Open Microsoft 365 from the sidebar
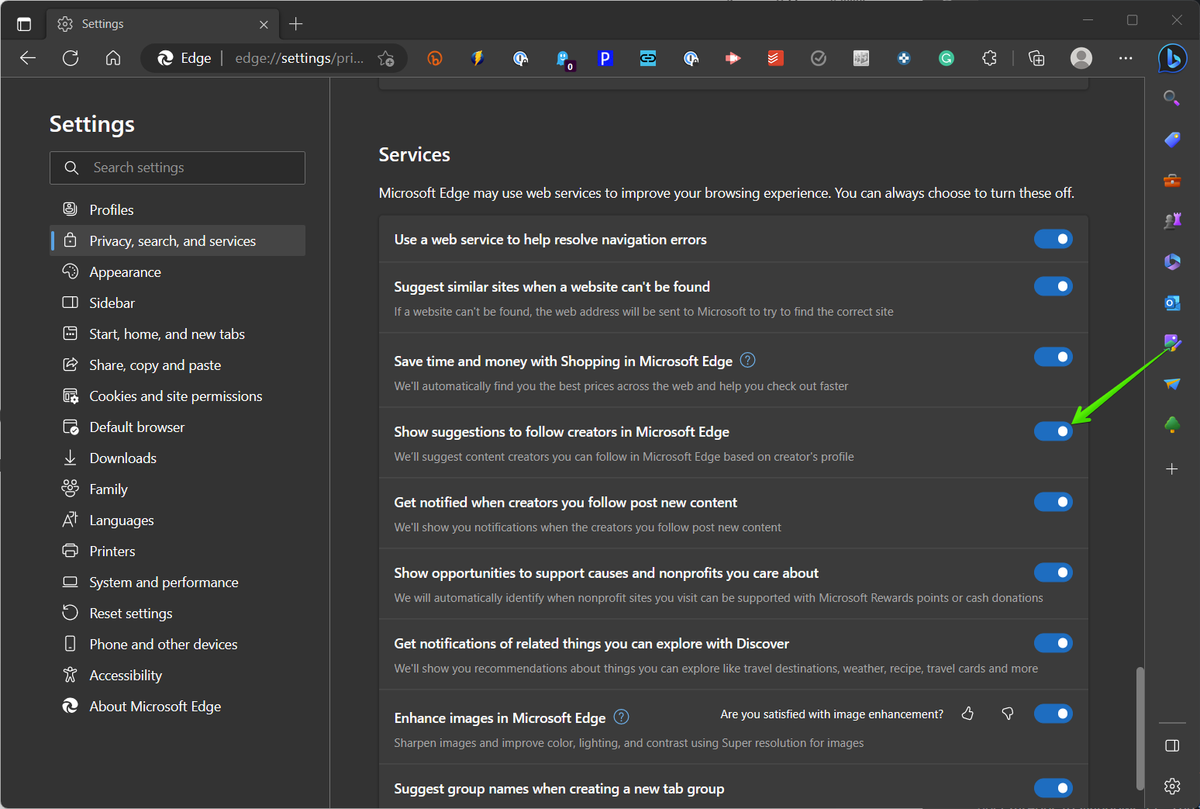Image resolution: width=1200 pixels, height=809 pixels. pos(1171,262)
